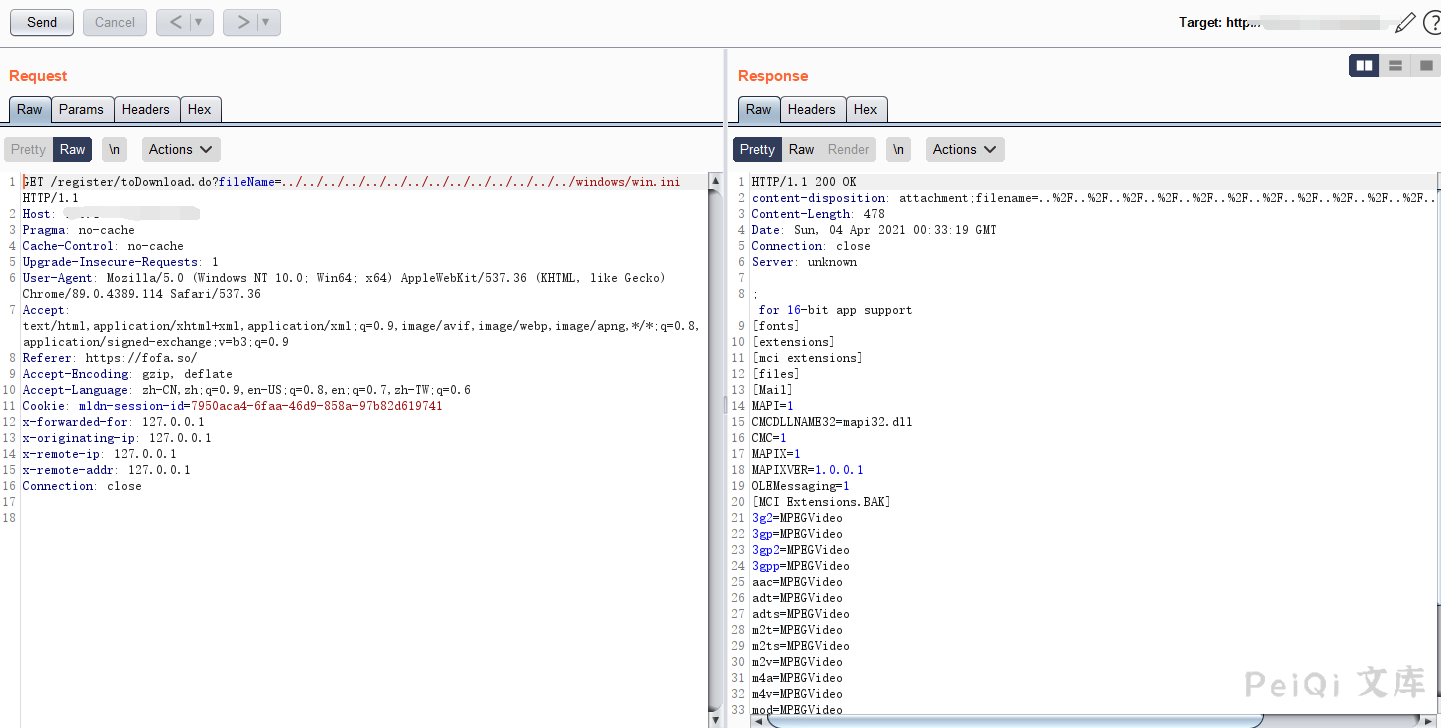Switch to Response Headers tab
The height and width of the screenshot is (728, 1441).
(811, 109)
